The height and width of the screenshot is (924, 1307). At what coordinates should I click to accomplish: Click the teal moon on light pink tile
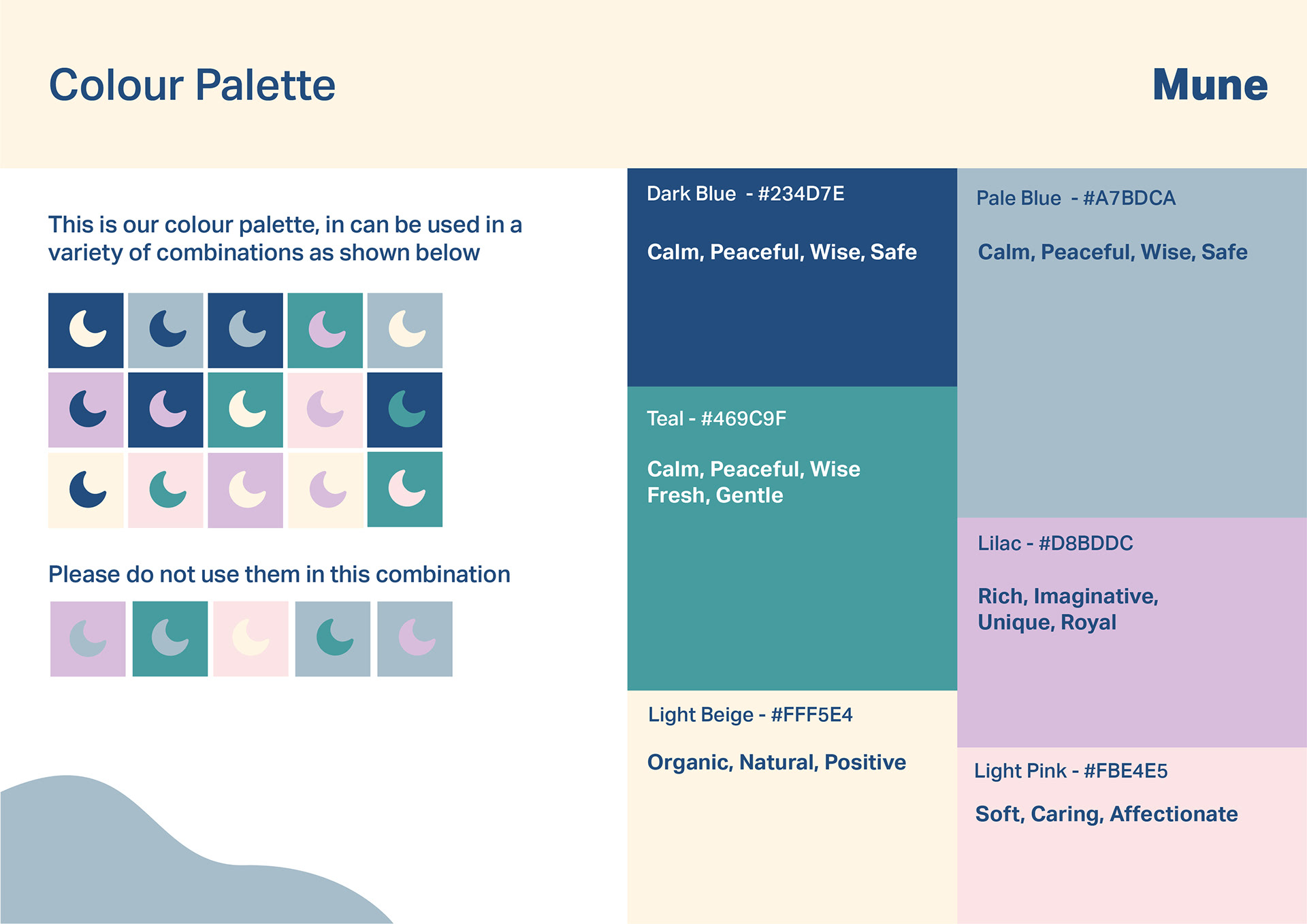click(165, 490)
